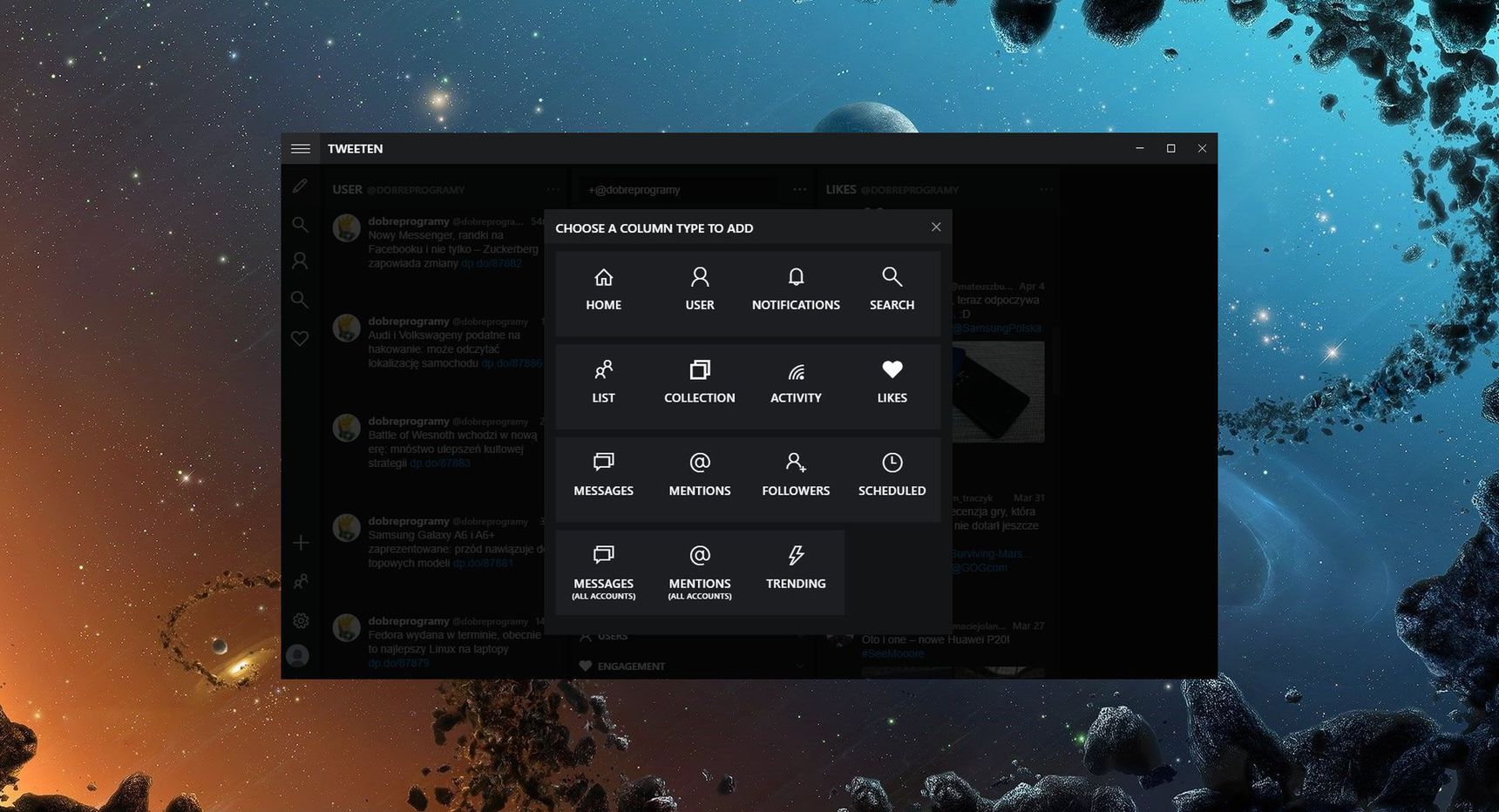
Task: Click the @SamsungPolska mention
Action: 996,328
